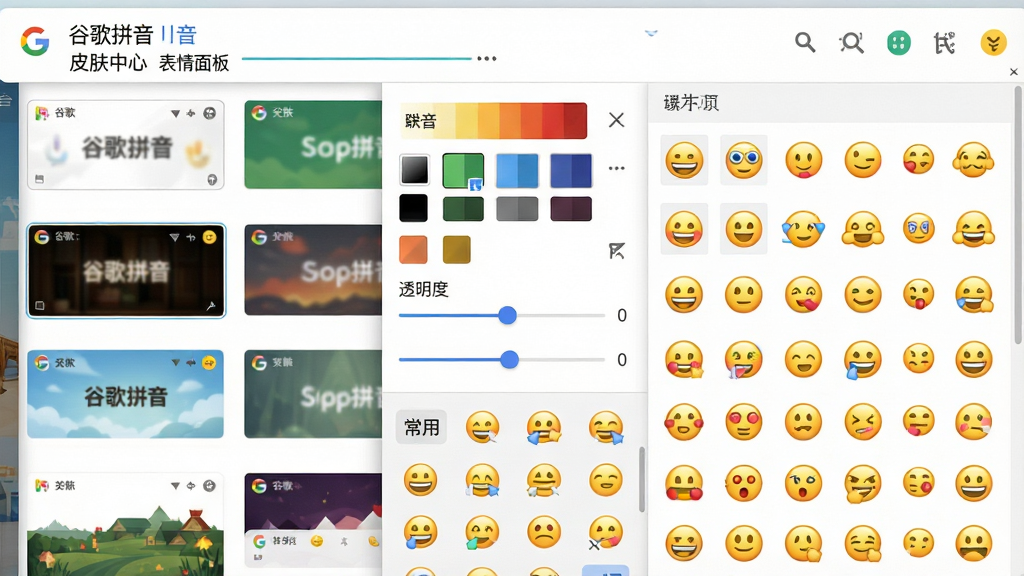Click the pin icon on dark wood skin
The width and height of the screenshot is (1024, 576).
point(211,306)
